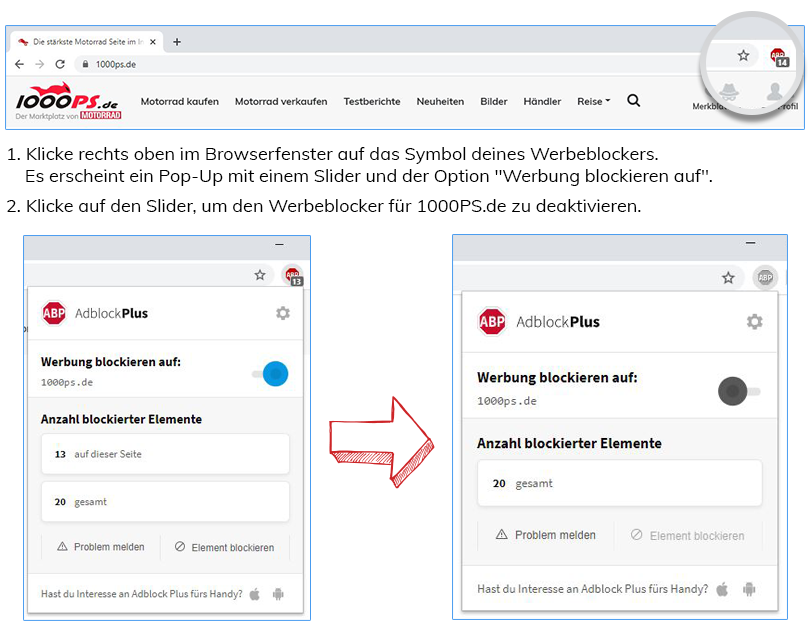Click 'Hast du Interesse' text in left popup
The height and width of the screenshot is (635, 811).
click(x=142, y=594)
